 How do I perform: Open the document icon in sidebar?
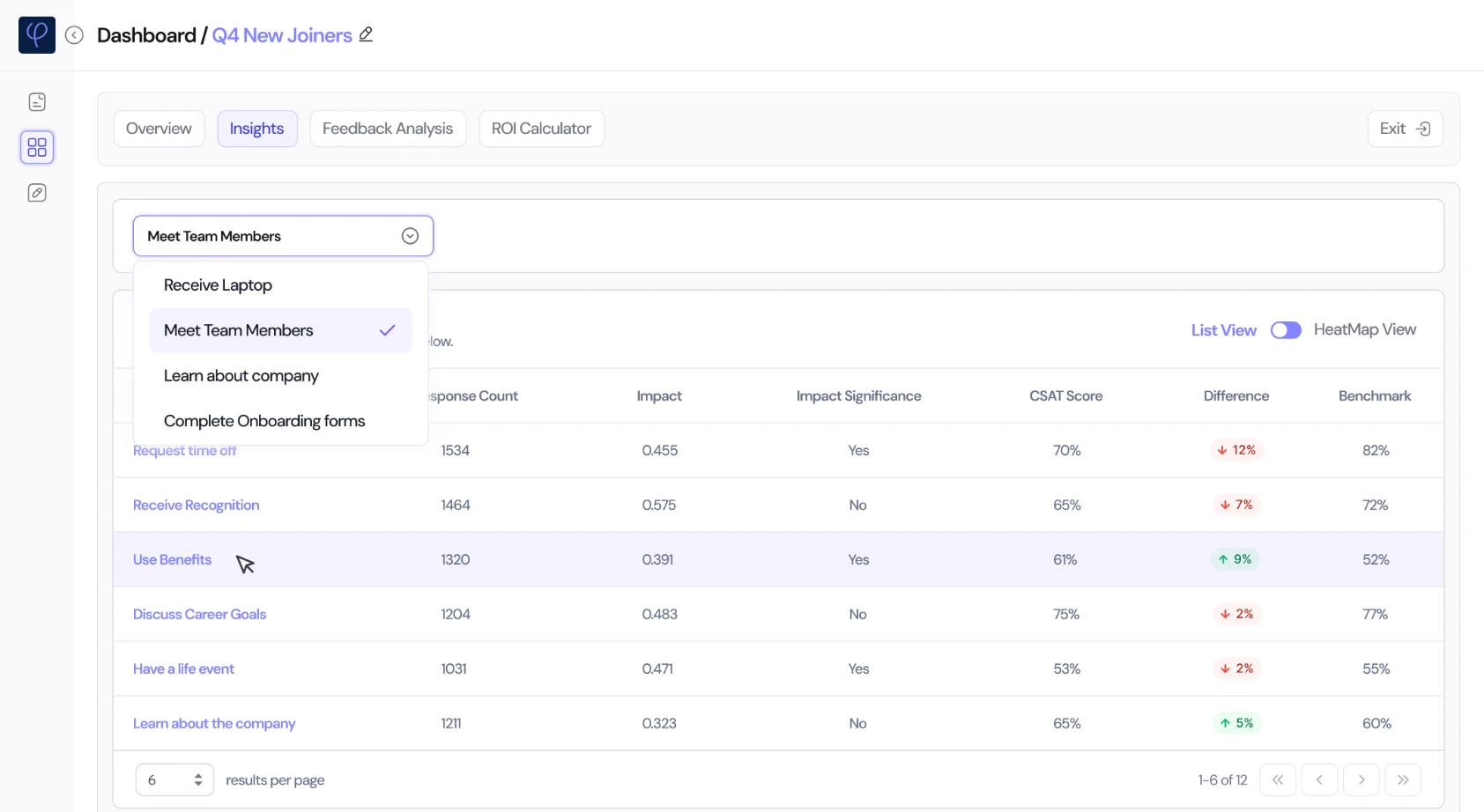pos(37,102)
